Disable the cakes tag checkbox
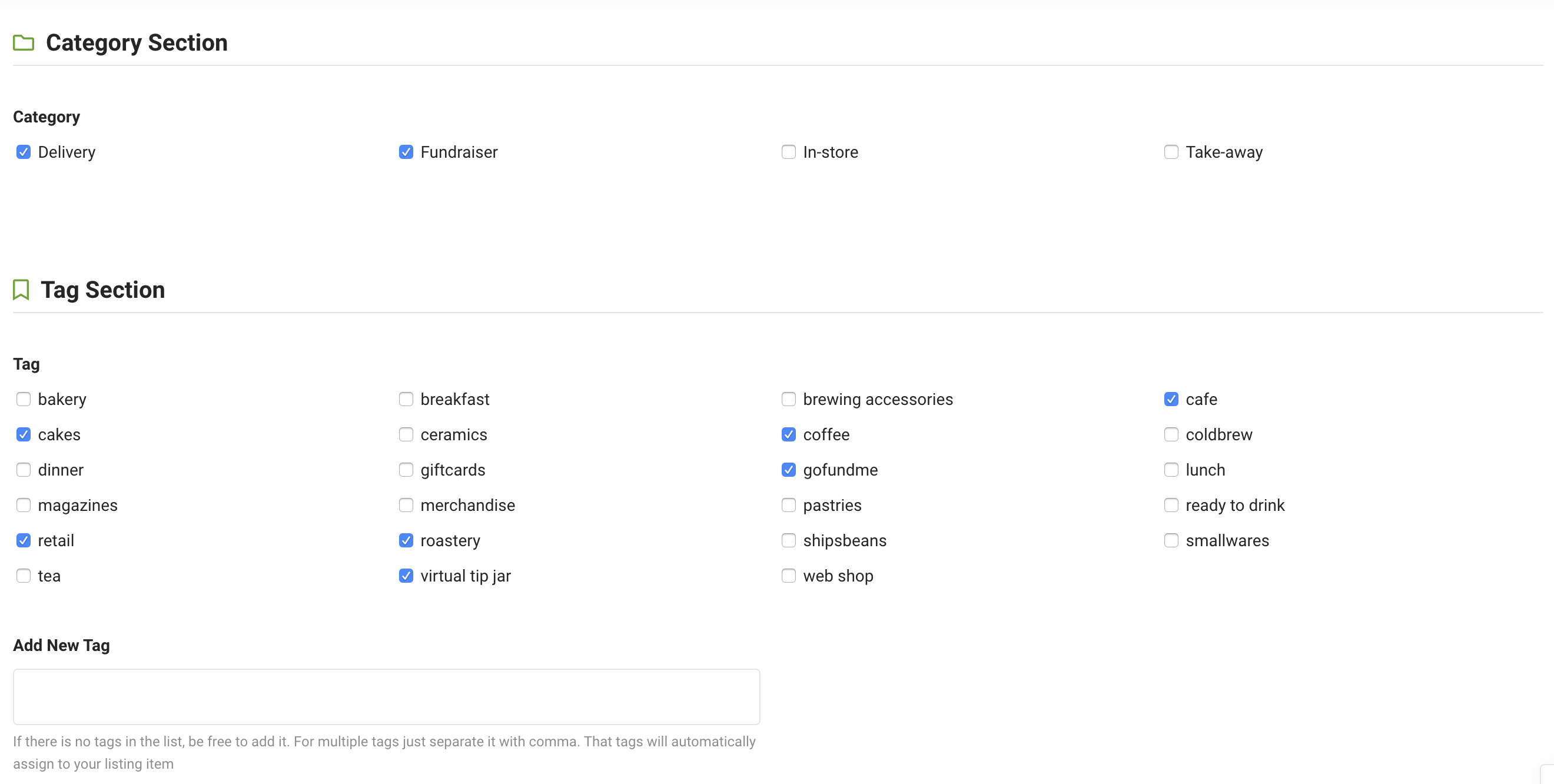 24,435
